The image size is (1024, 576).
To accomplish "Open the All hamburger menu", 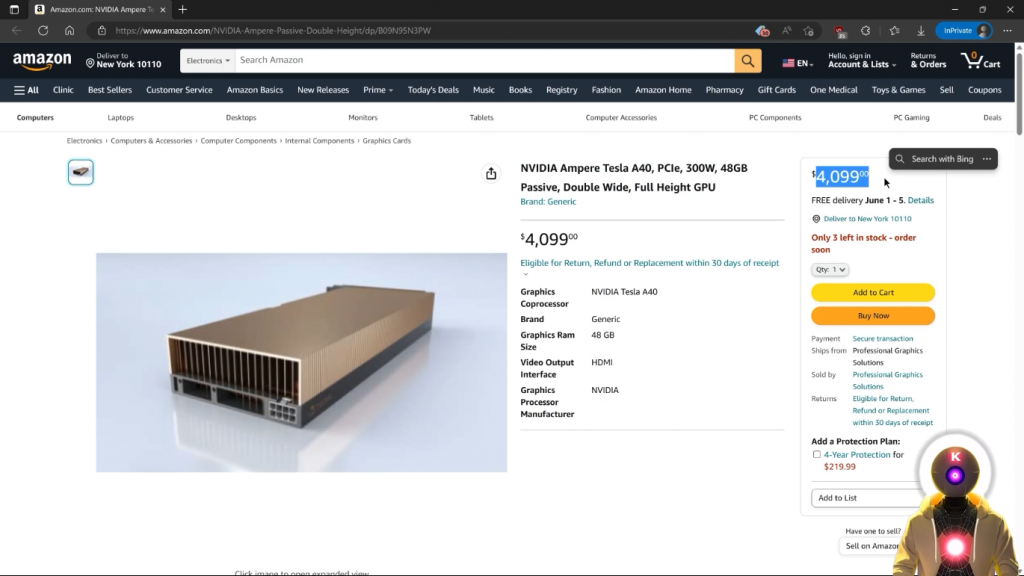I will point(26,90).
